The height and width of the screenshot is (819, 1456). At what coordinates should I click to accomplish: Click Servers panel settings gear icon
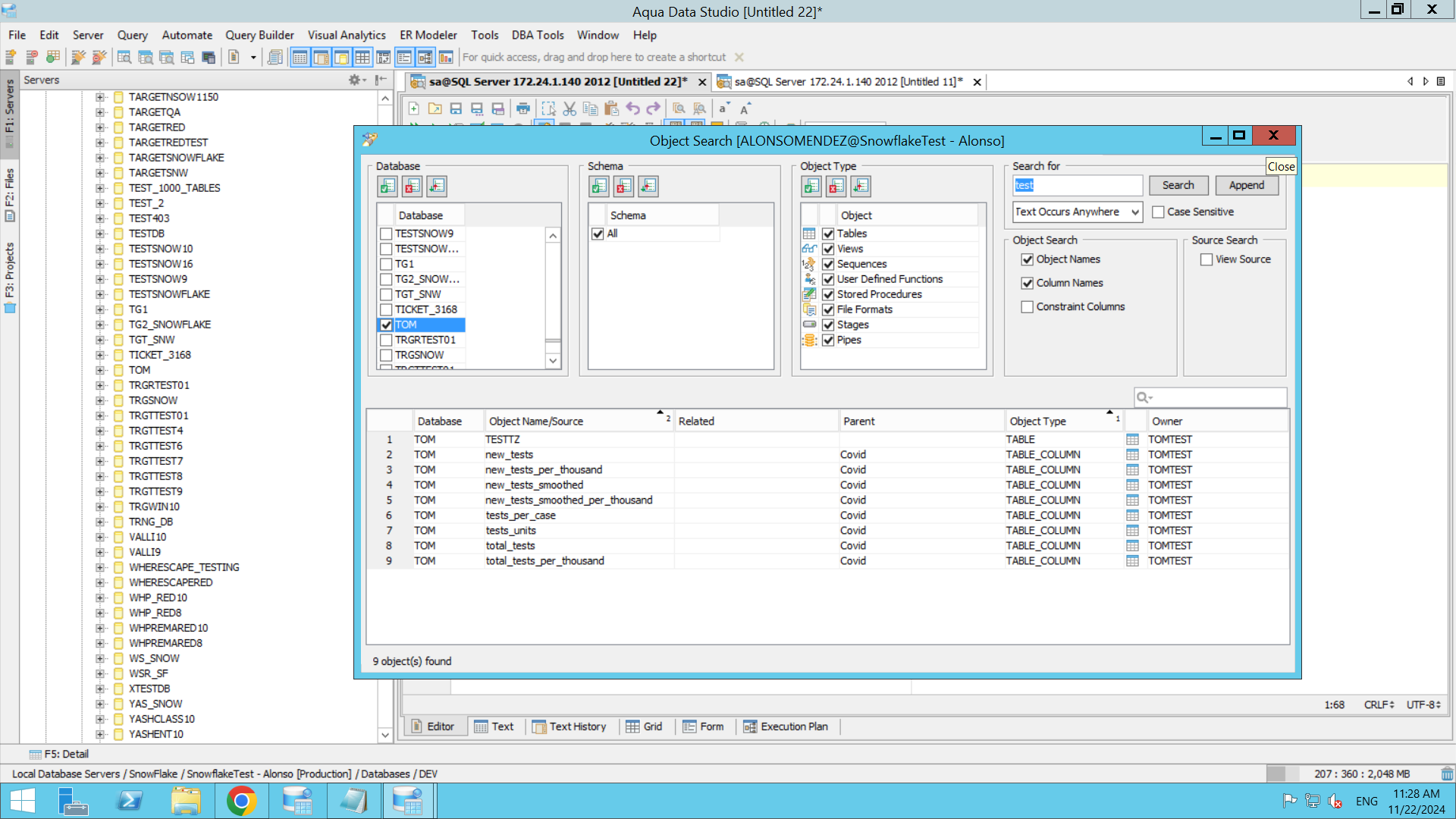click(354, 80)
